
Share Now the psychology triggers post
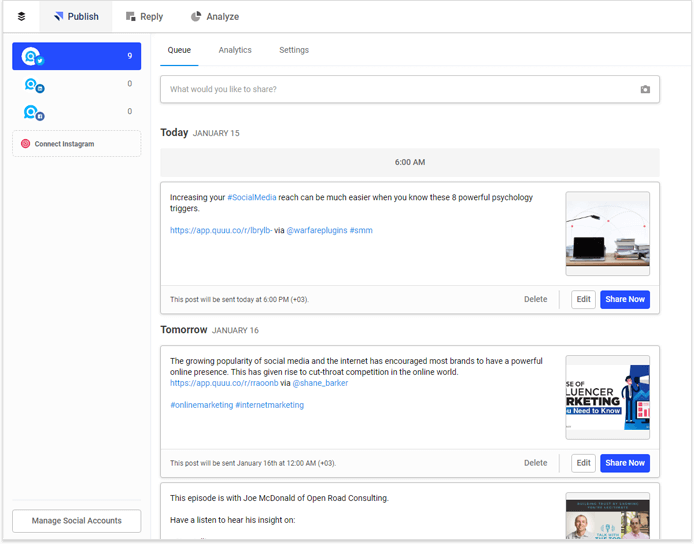pos(625,299)
